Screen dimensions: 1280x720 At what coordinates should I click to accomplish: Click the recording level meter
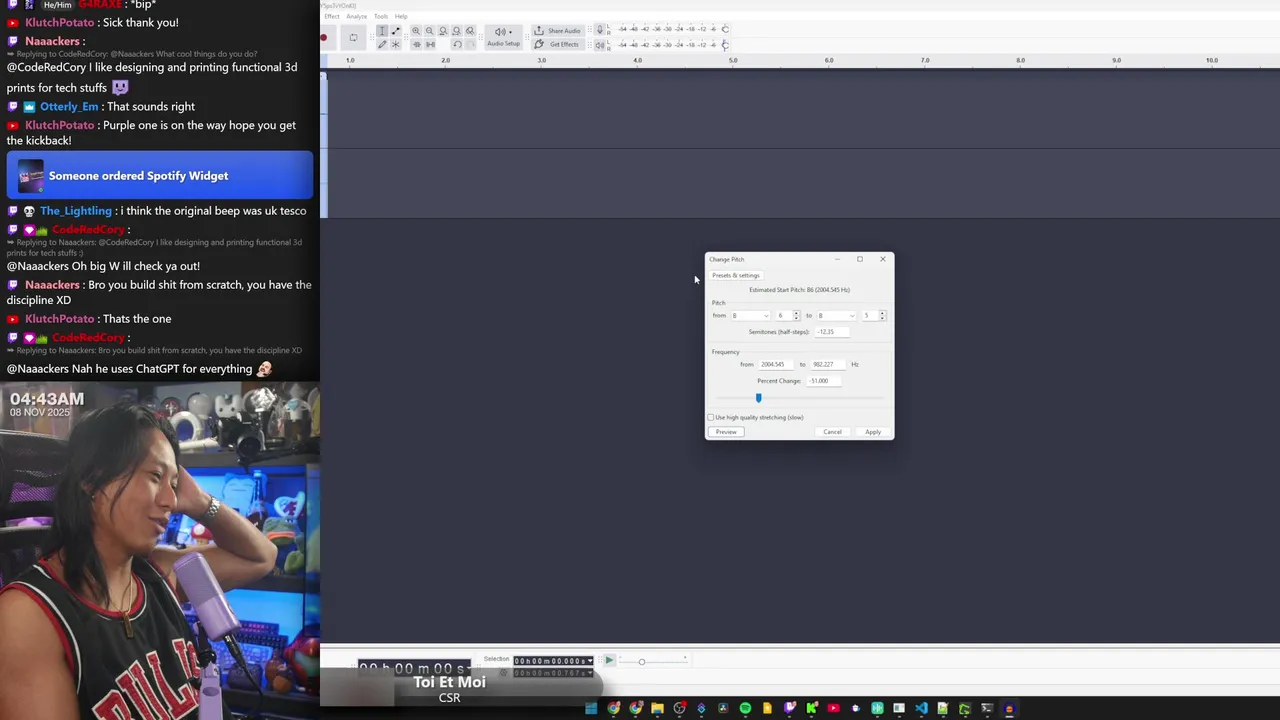pyautogui.click(x=667, y=30)
